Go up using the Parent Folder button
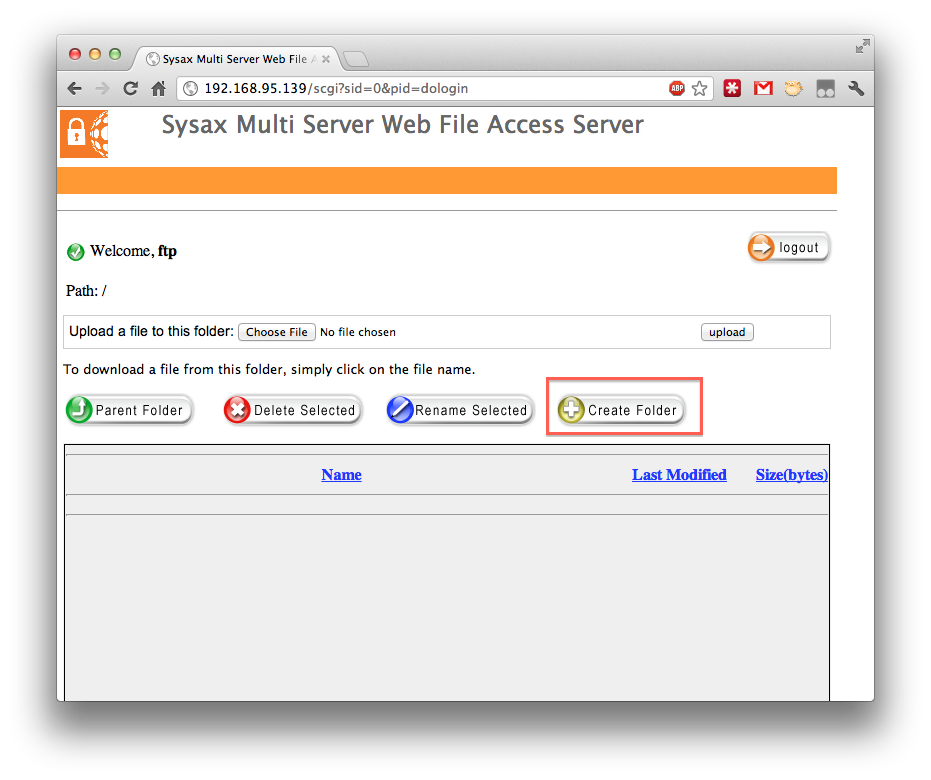The height and width of the screenshot is (780, 931). click(x=129, y=410)
